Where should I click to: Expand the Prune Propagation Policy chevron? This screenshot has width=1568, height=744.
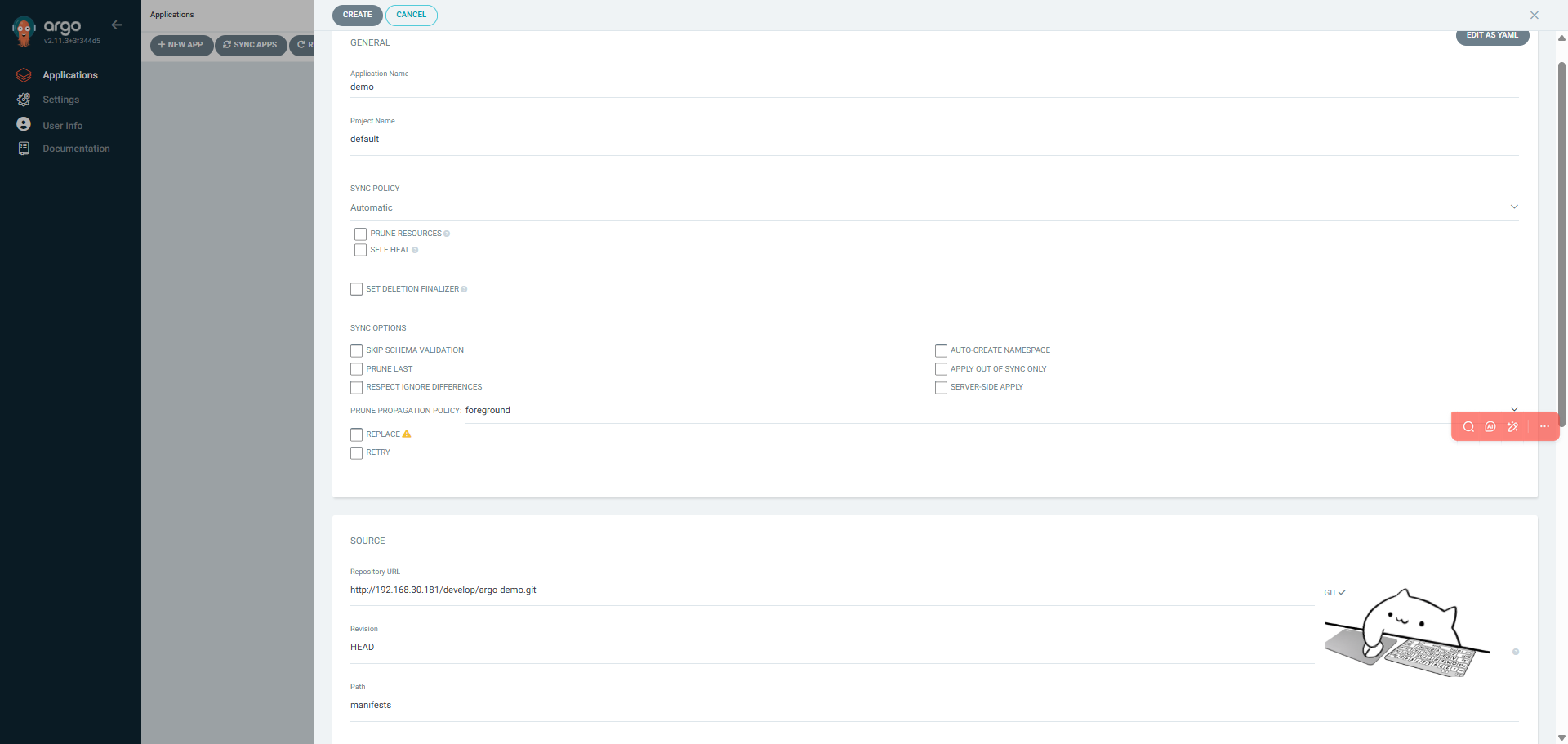pyautogui.click(x=1514, y=409)
